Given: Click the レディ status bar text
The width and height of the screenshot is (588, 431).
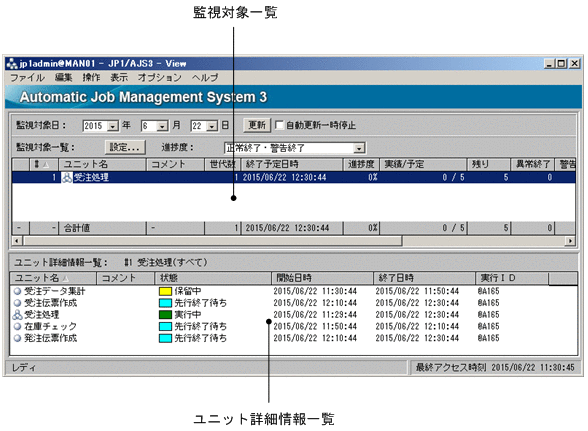Looking at the screenshot, I should pos(24,368).
